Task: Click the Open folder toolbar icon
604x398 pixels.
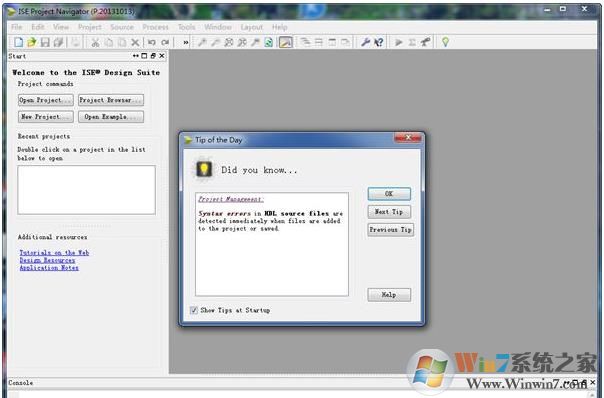Action: (32, 42)
